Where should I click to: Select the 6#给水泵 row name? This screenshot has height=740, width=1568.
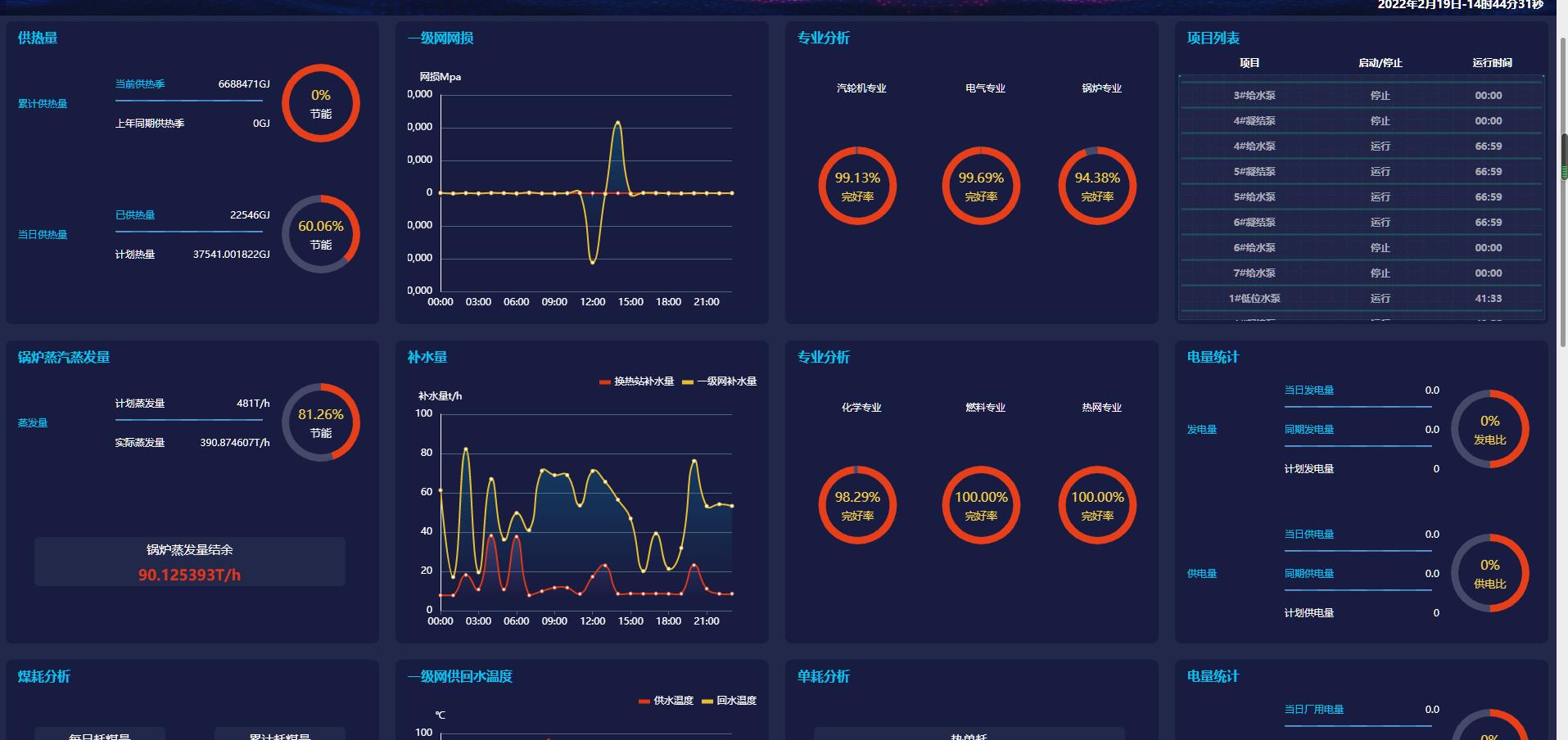click(x=1254, y=248)
